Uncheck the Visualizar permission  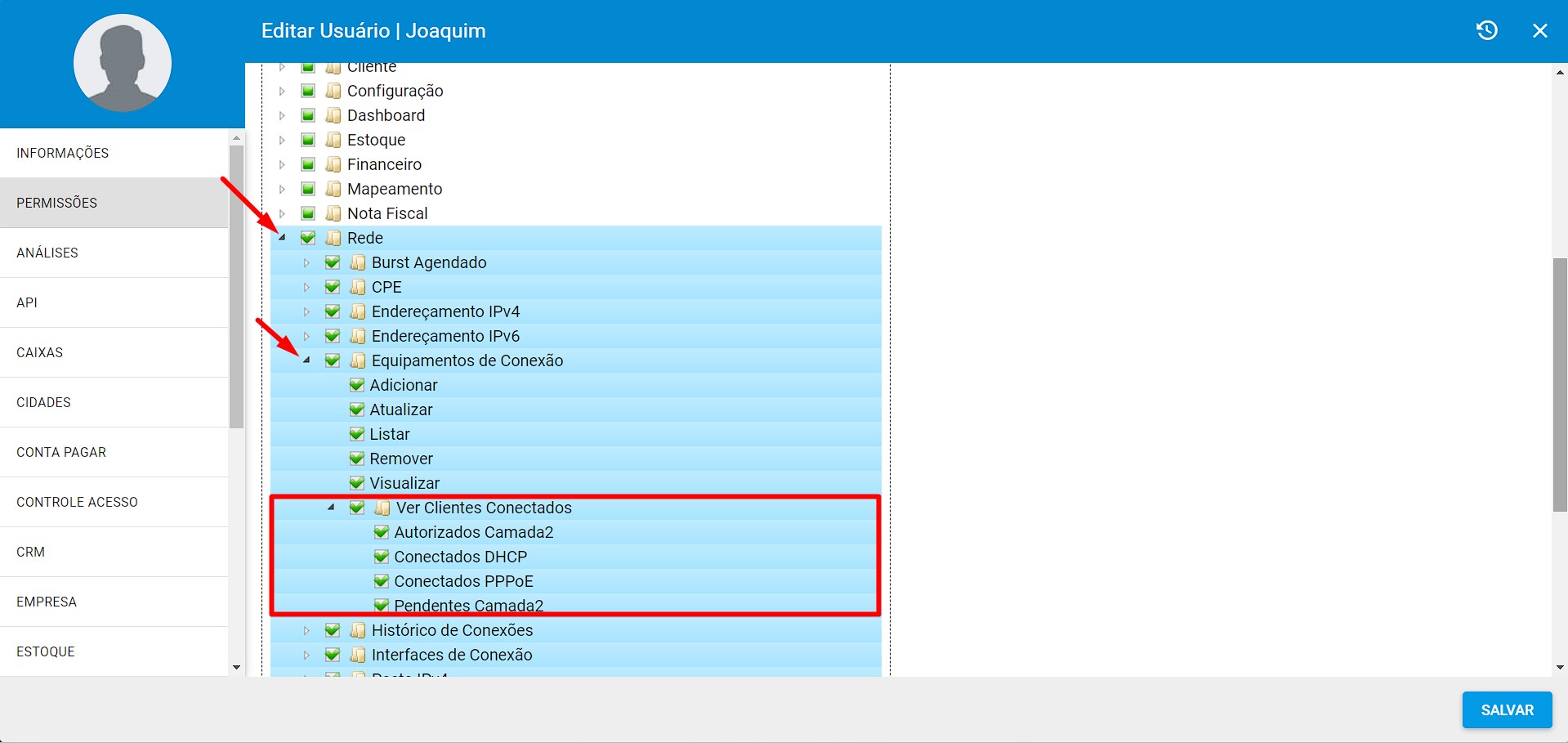(x=357, y=483)
